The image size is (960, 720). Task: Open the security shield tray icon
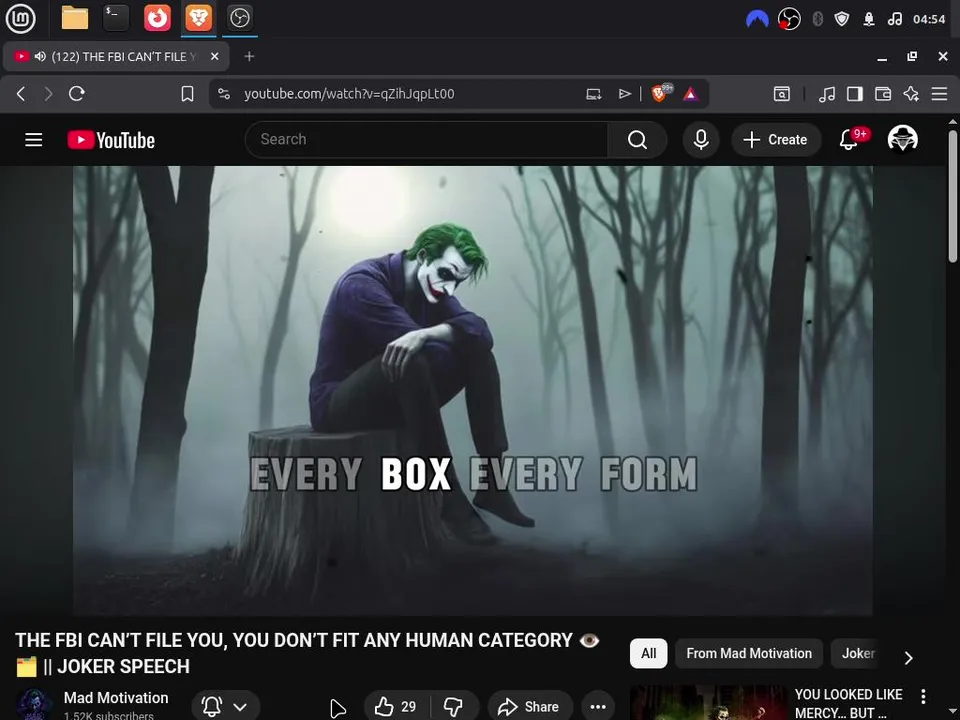pyautogui.click(x=842, y=20)
